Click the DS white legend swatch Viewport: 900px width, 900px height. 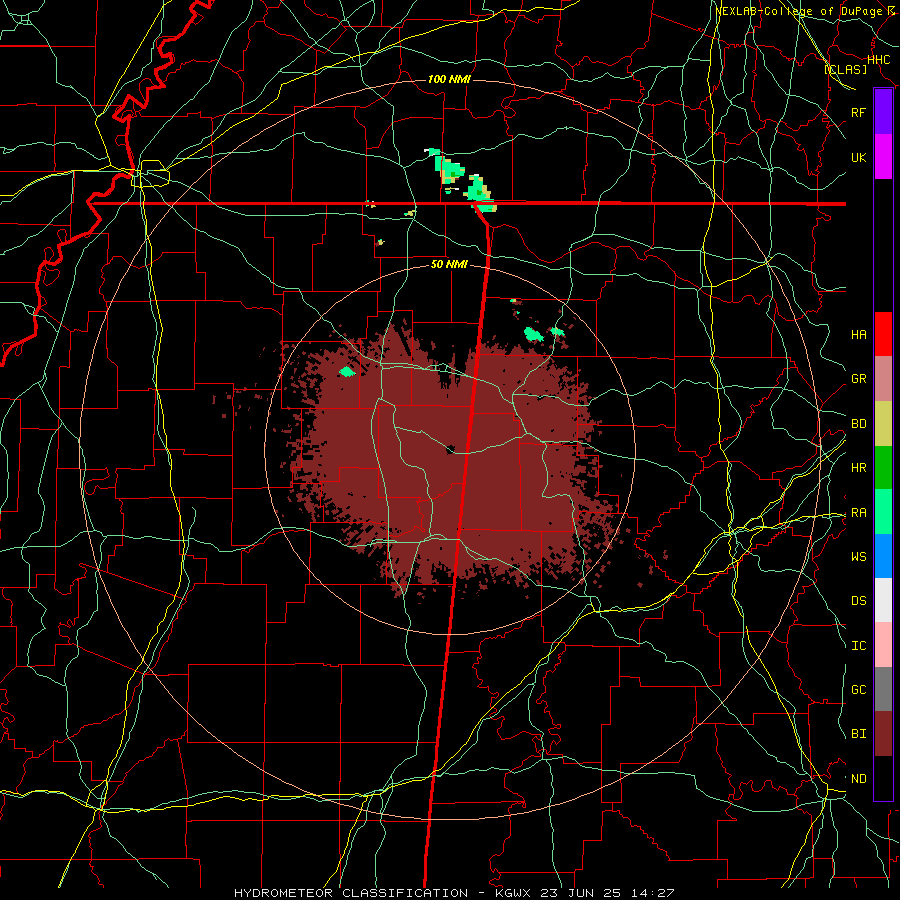pos(883,600)
